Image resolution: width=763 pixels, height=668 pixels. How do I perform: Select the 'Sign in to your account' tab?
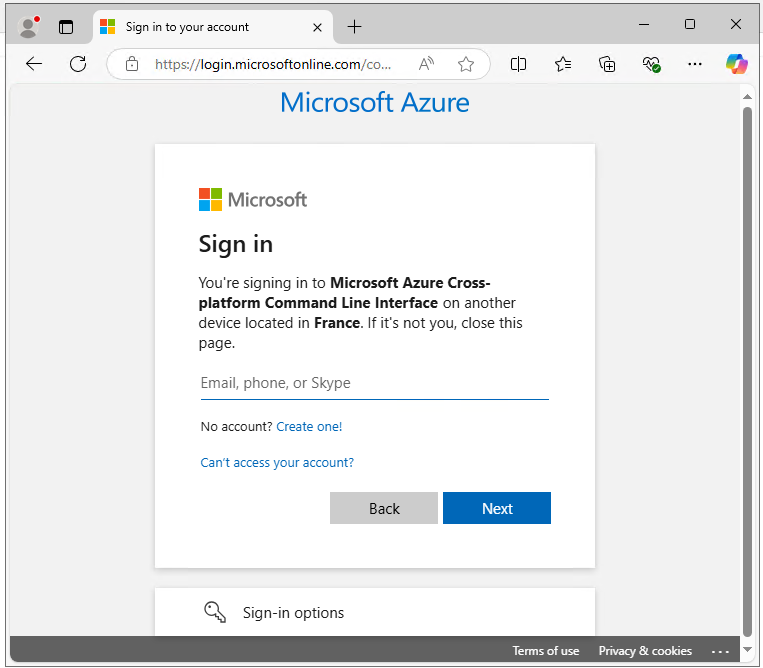click(212, 27)
